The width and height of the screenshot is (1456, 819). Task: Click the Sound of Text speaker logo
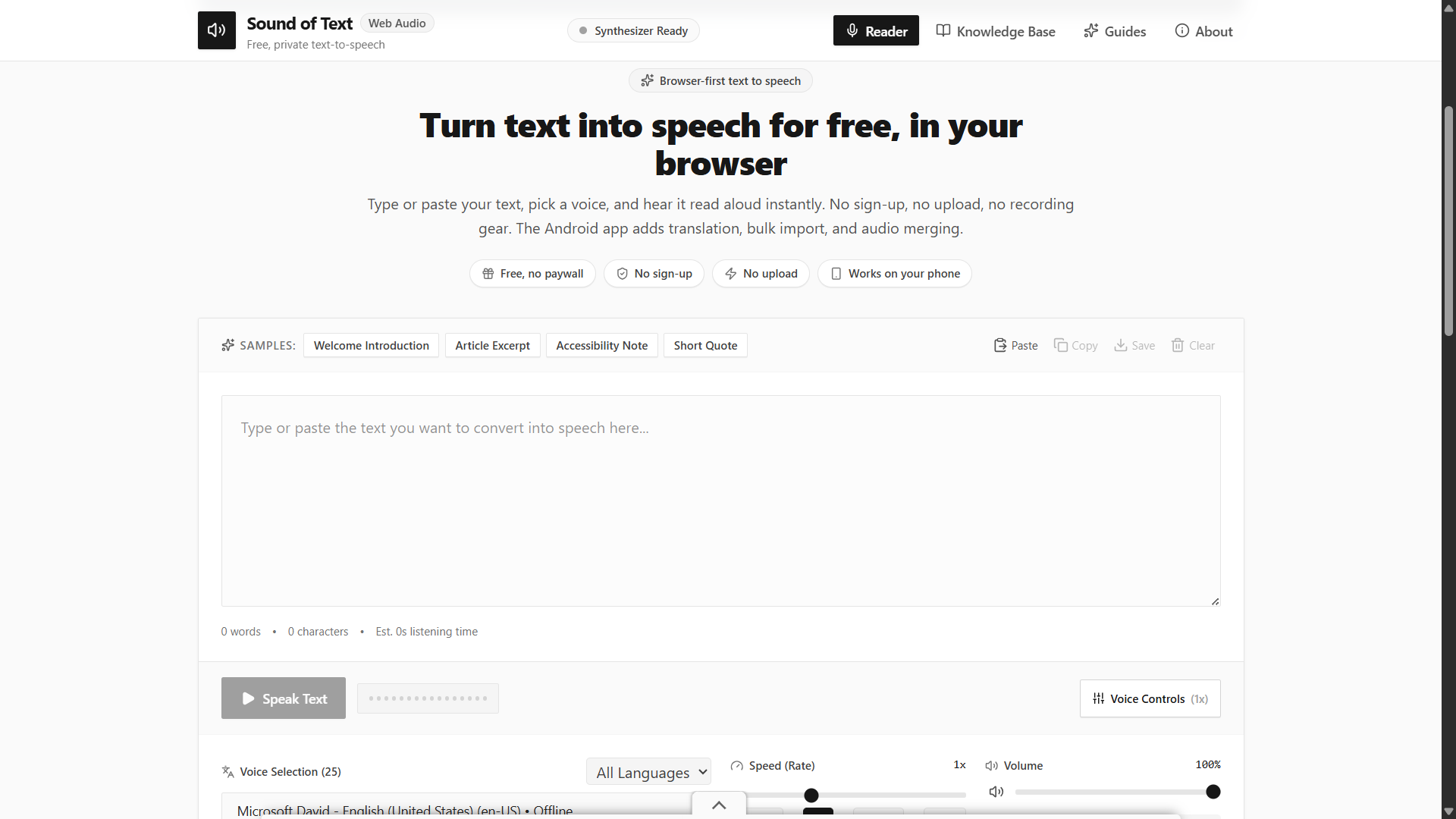[217, 30]
